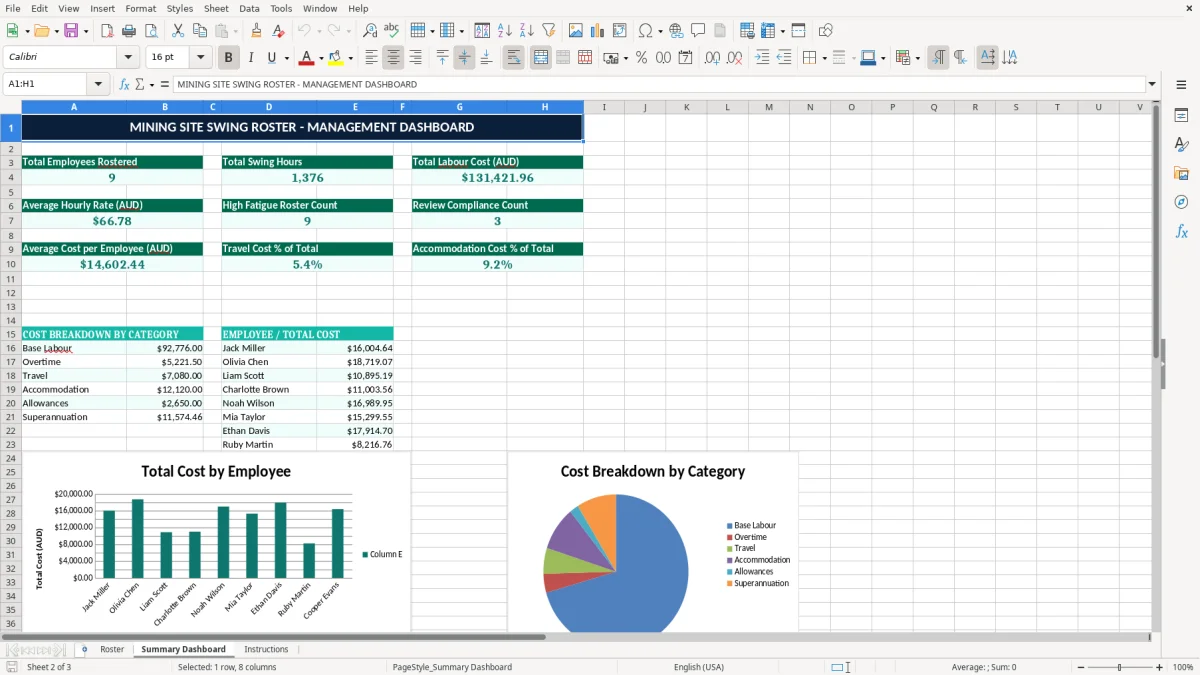Expand the formula bar
The image size is (1200, 675).
[1152, 84]
